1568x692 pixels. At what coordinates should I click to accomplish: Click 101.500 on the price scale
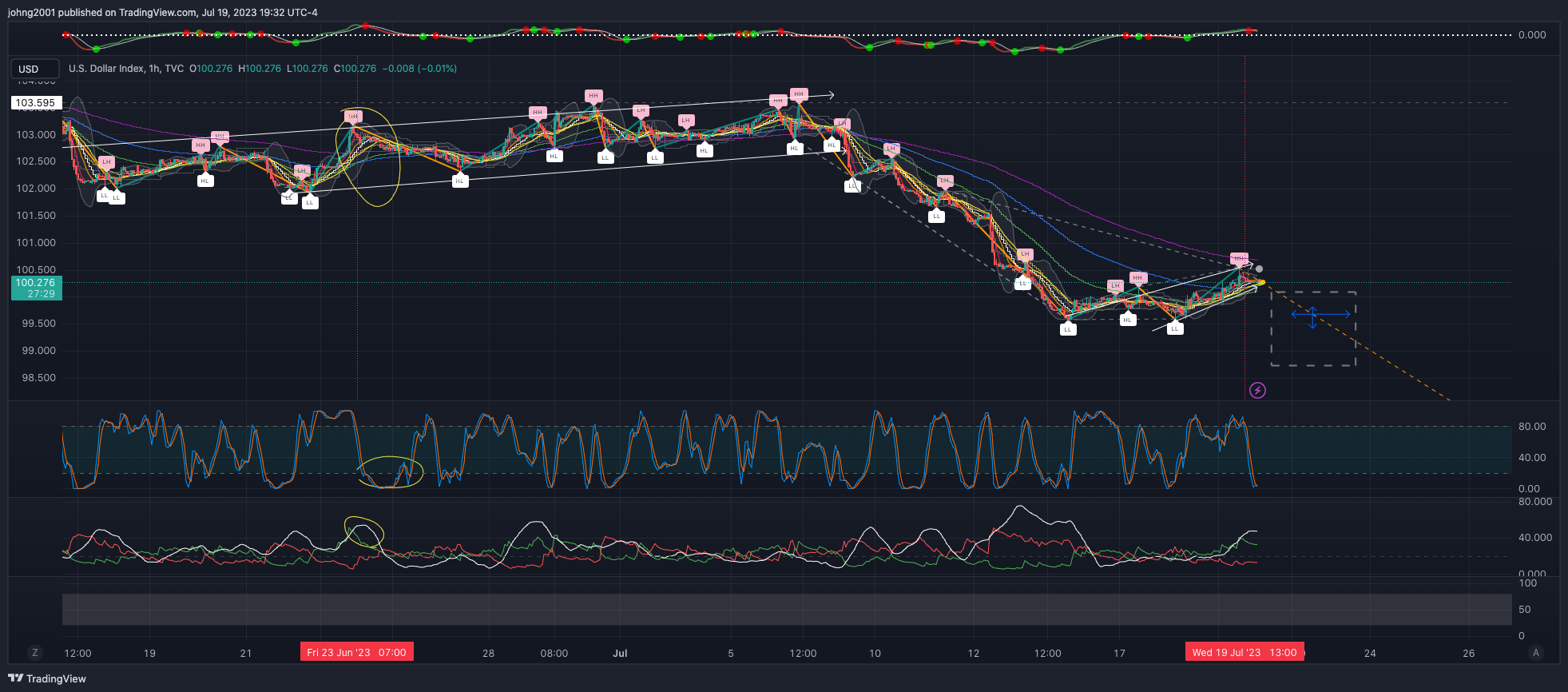coord(36,216)
